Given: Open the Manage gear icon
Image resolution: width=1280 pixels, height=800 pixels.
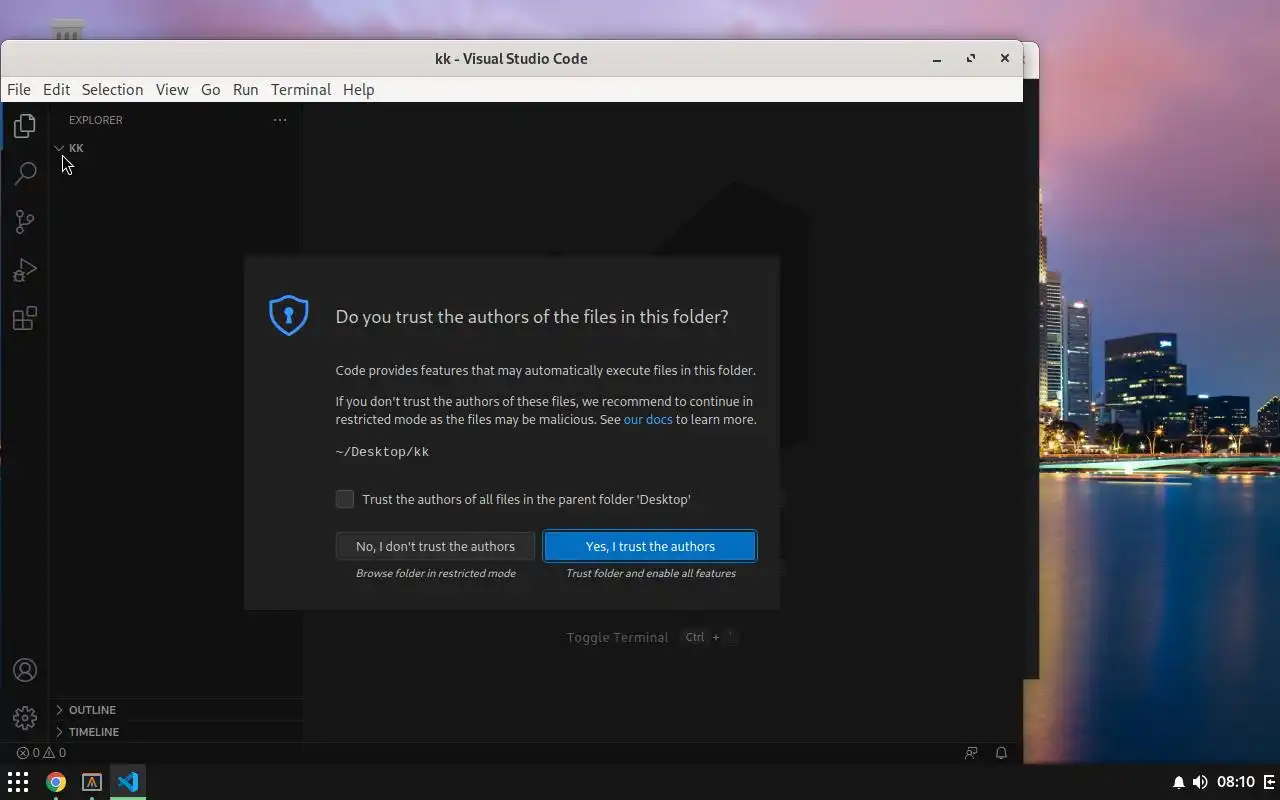Looking at the screenshot, I should click(25, 717).
